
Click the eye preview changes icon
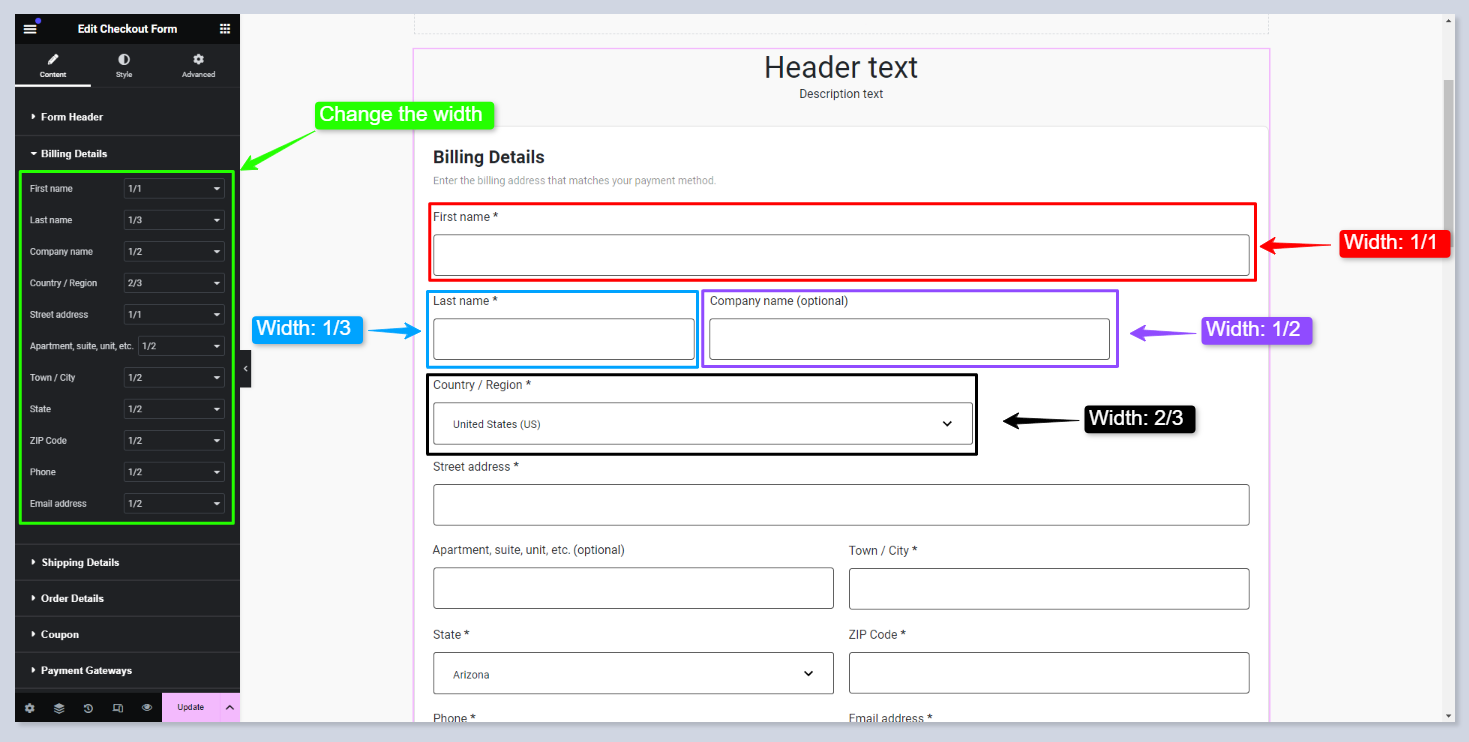(147, 708)
